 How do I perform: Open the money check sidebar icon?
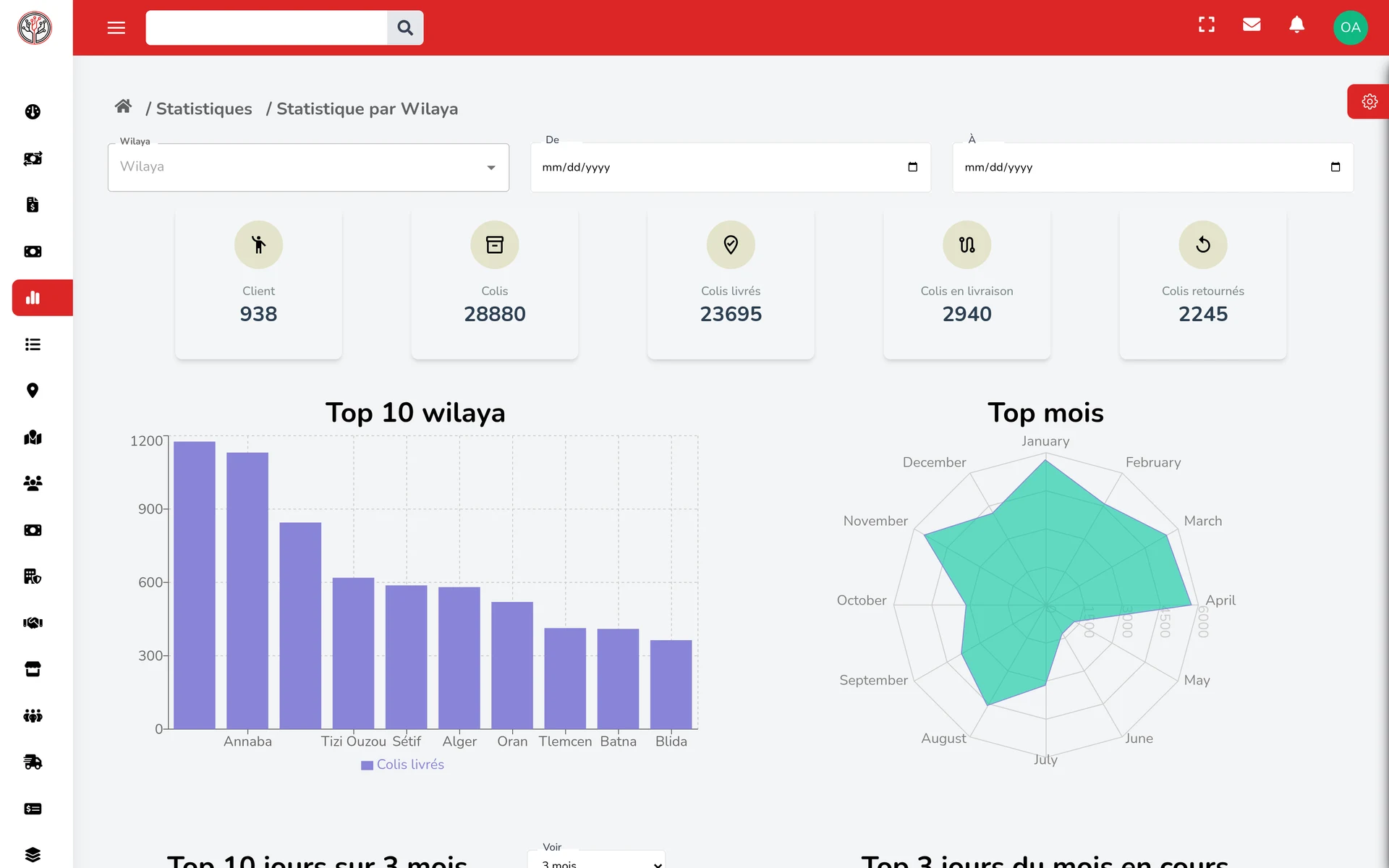pyautogui.click(x=33, y=809)
